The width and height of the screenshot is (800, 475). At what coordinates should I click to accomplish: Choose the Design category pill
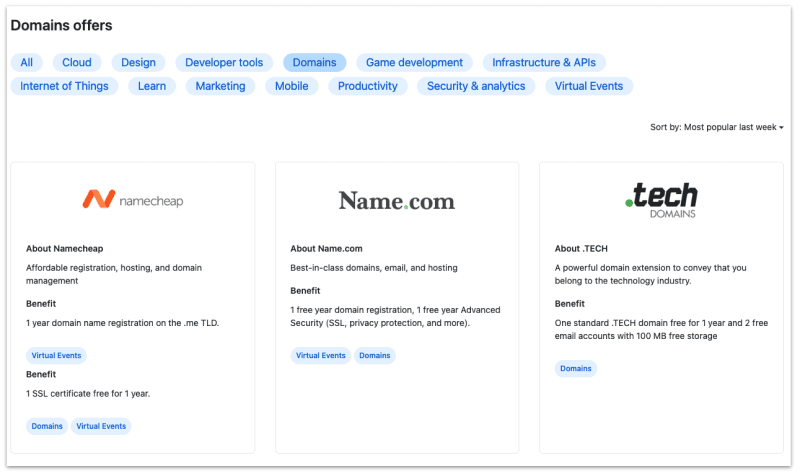coord(138,63)
